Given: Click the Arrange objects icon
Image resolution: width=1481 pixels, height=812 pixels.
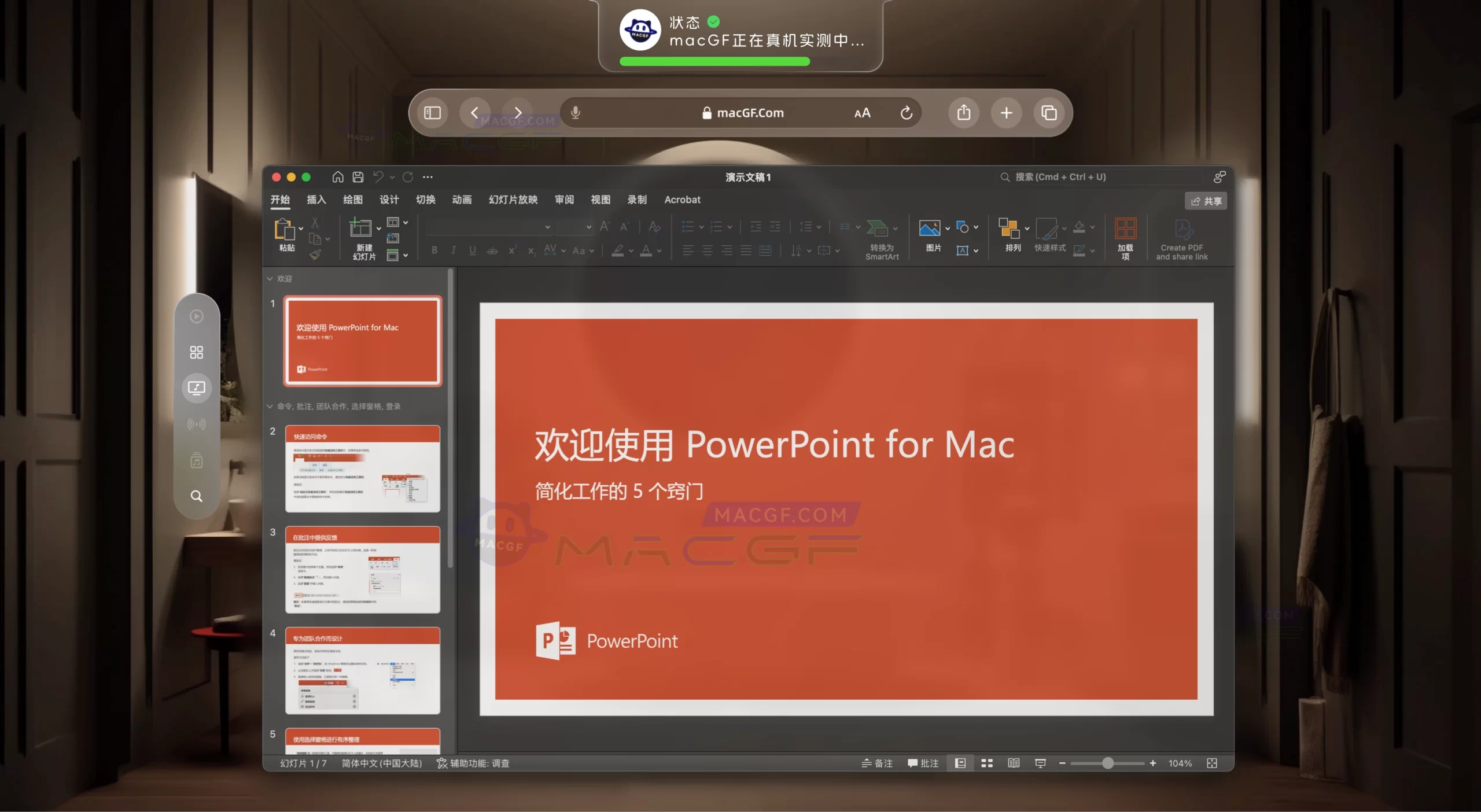Looking at the screenshot, I should 1008,228.
